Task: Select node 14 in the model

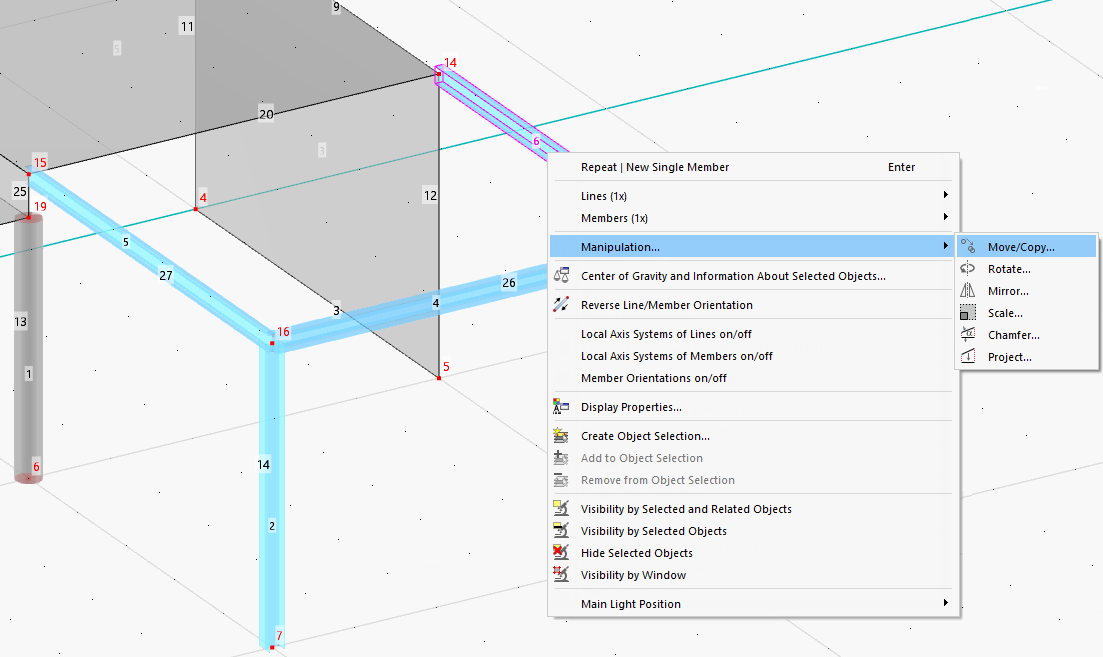Action: [x=439, y=73]
